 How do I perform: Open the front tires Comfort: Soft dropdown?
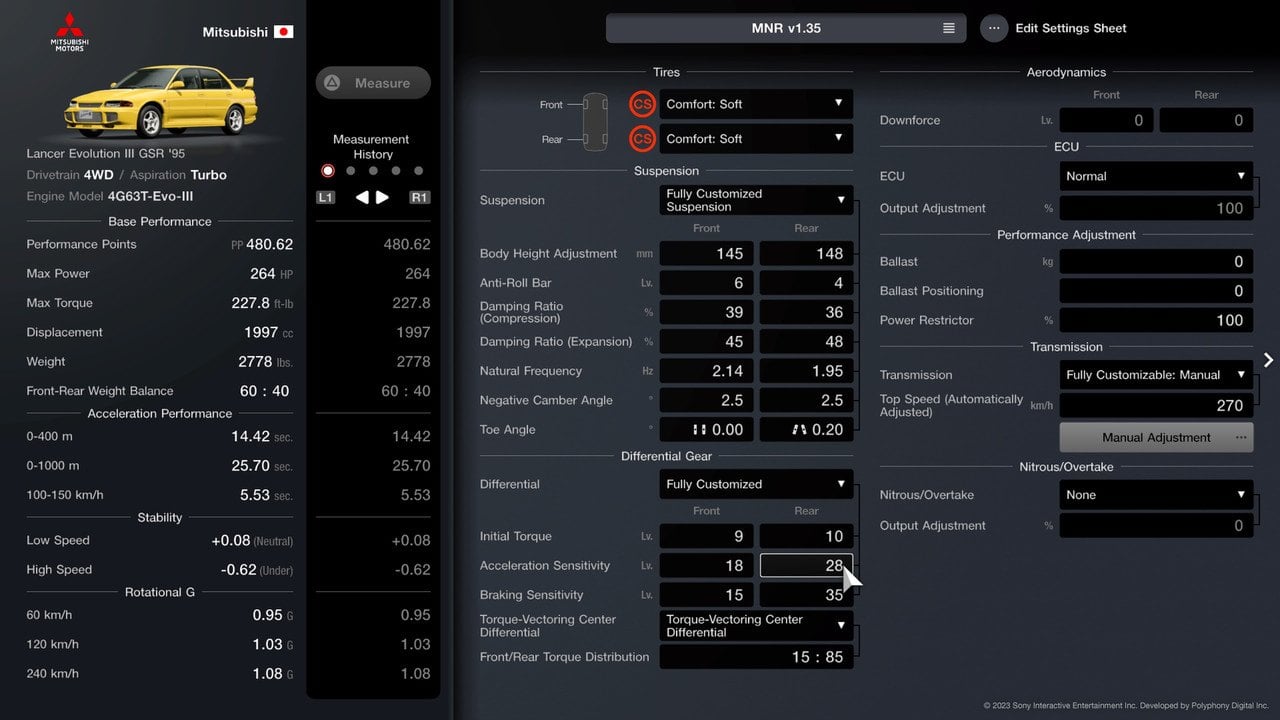[x=756, y=104]
